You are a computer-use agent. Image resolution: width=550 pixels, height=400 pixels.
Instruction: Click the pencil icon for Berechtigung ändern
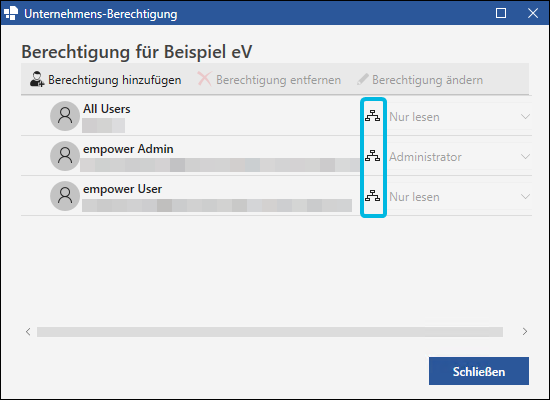tap(363, 79)
